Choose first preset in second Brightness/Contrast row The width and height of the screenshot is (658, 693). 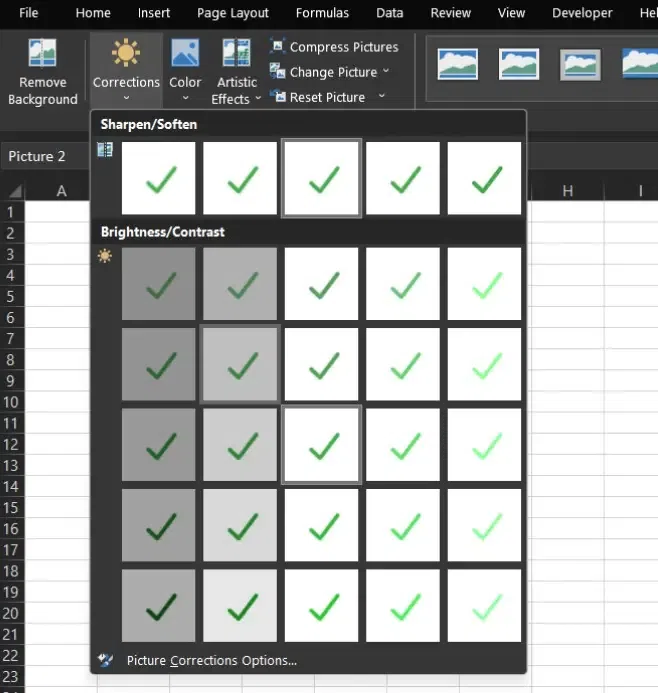[159, 364]
